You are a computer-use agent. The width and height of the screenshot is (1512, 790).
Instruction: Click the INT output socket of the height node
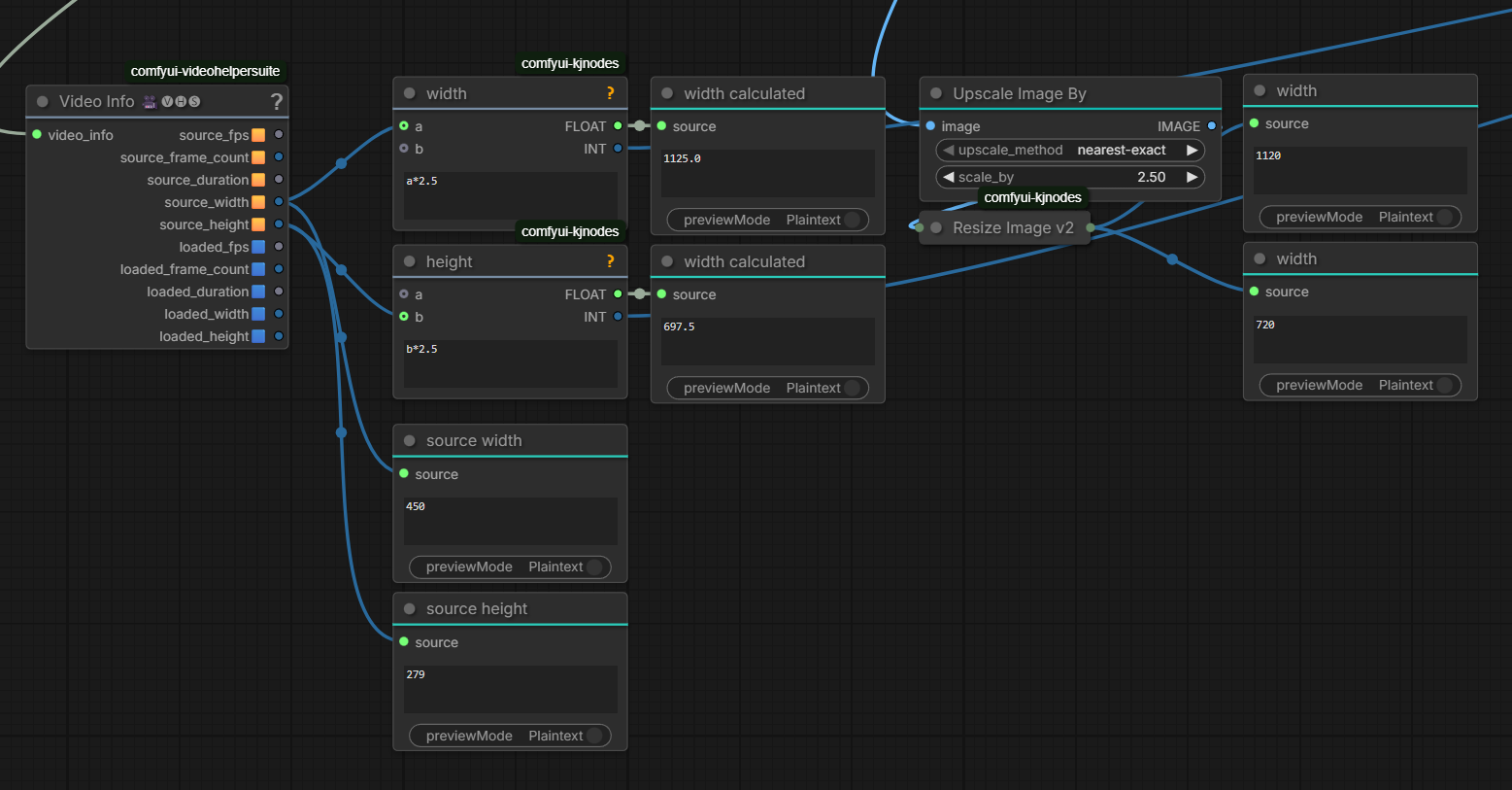tap(618, 317)
